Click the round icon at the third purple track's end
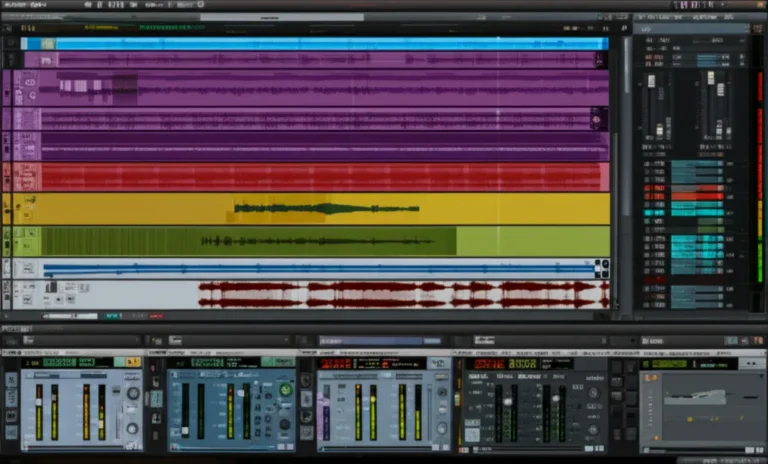The height and width of the screenshot is (464, 768). tap(597, 119)
